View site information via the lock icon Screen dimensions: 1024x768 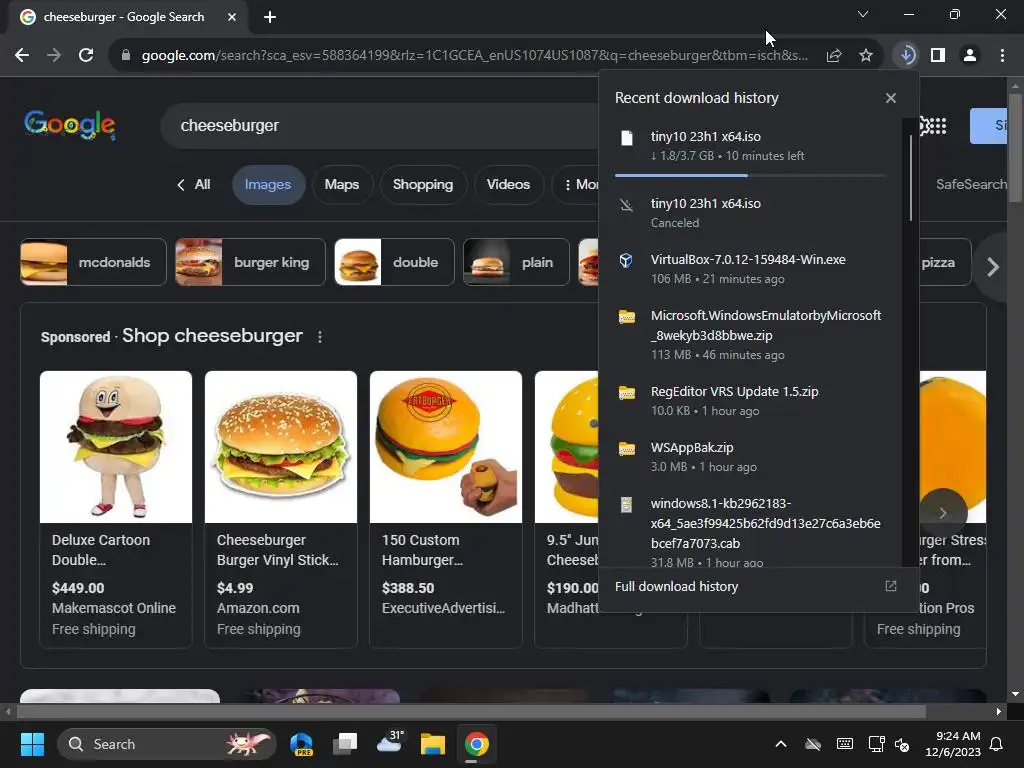(126, 56)
